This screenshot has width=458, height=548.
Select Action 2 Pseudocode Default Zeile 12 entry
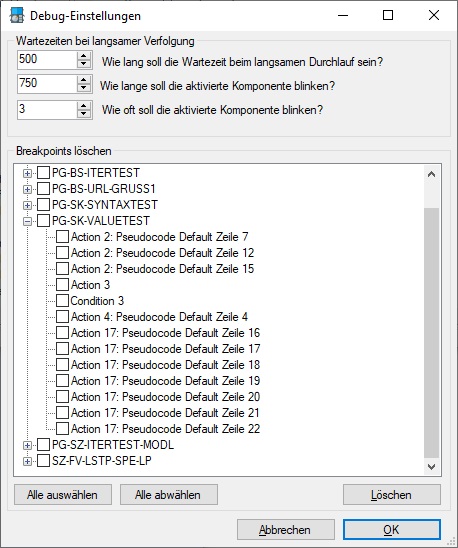163,253
